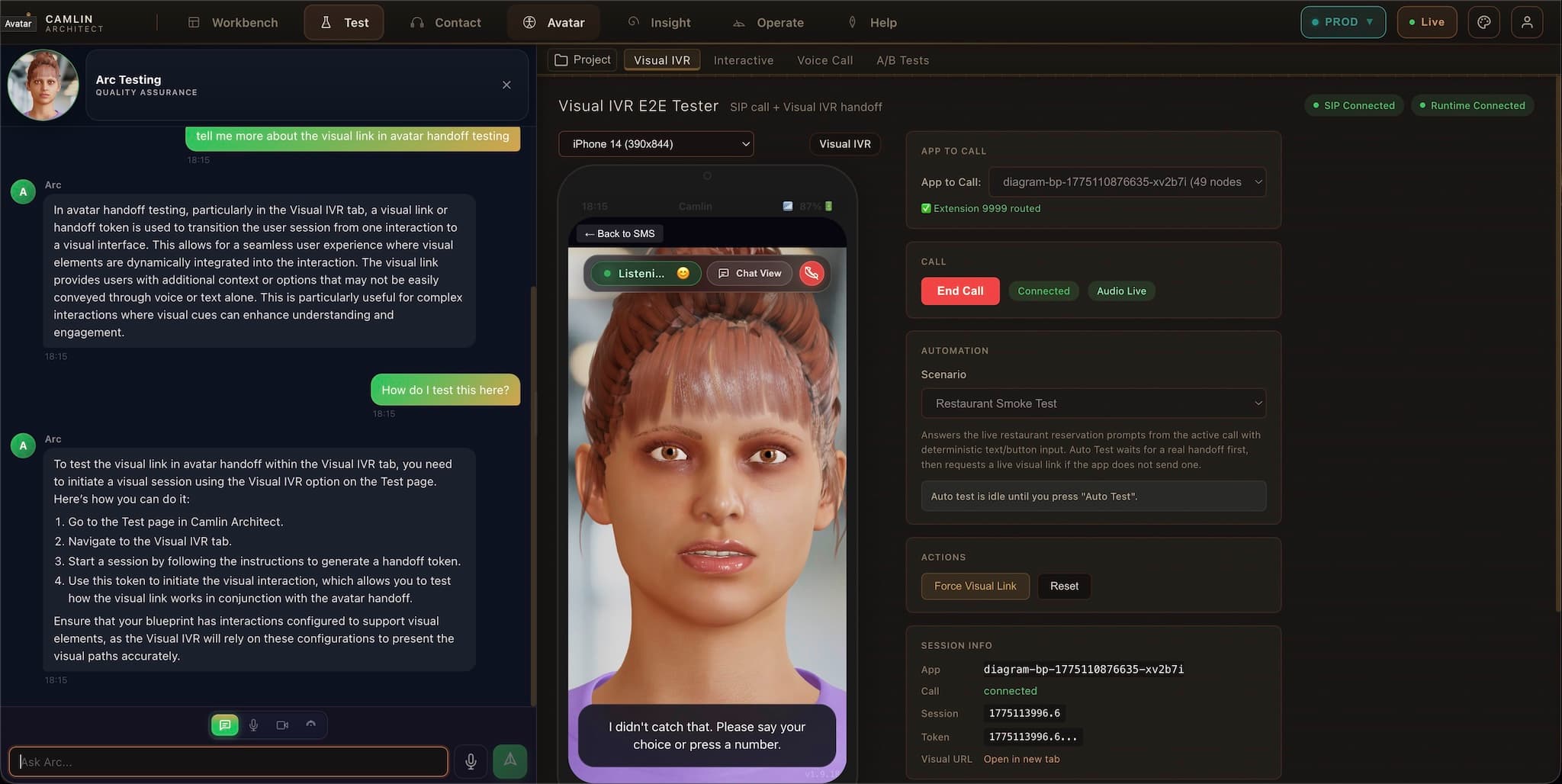Open the Visual URL in a new tab

click(1021, 759)
